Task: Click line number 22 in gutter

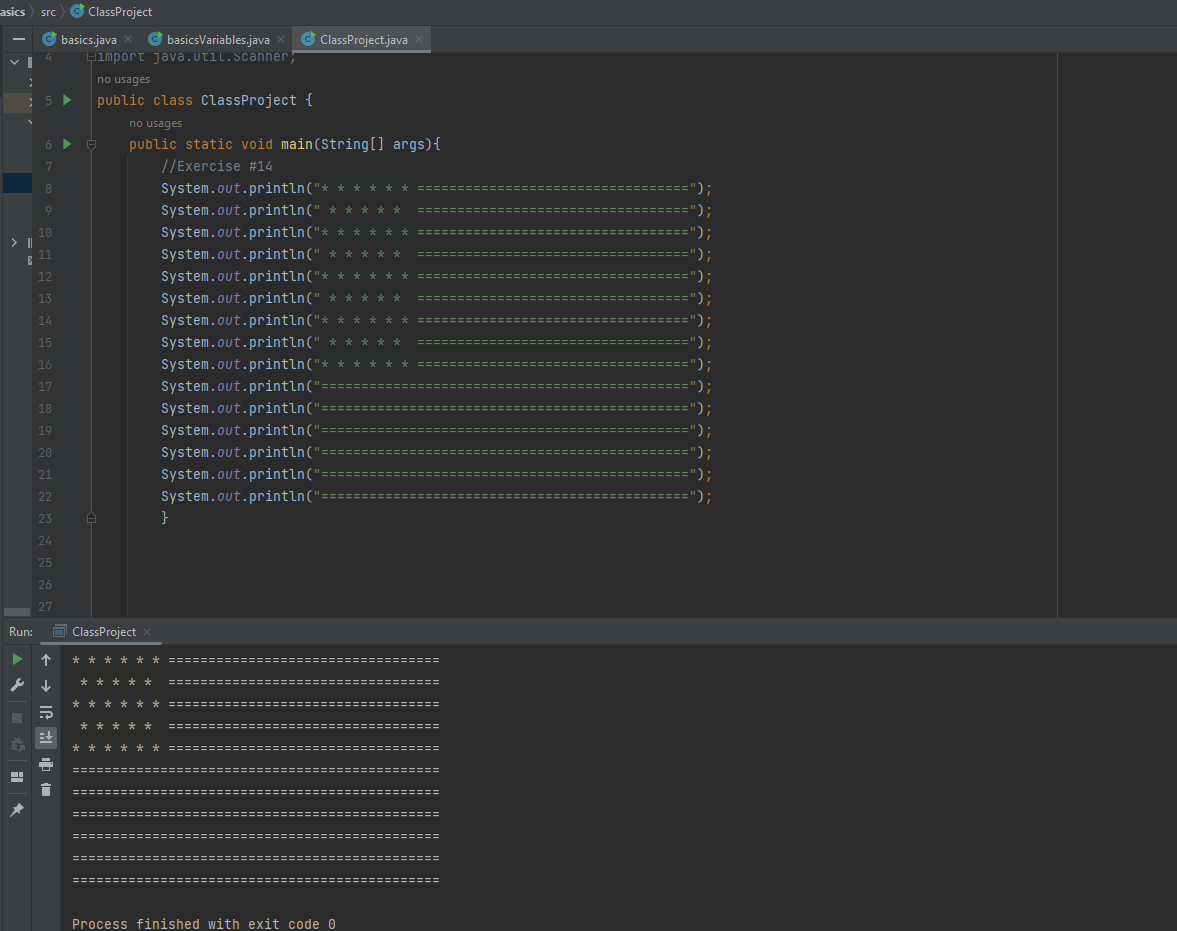Action: 45,497
